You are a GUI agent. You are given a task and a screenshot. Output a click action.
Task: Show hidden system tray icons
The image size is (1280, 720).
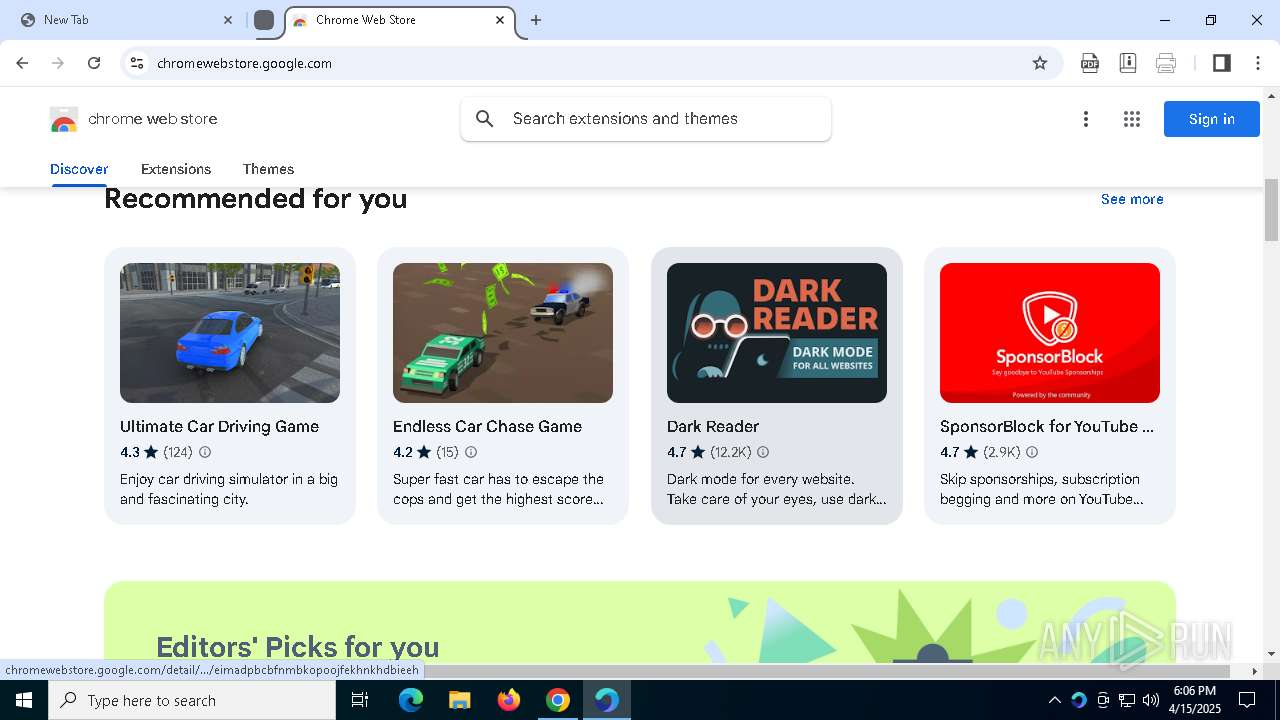1054,700
